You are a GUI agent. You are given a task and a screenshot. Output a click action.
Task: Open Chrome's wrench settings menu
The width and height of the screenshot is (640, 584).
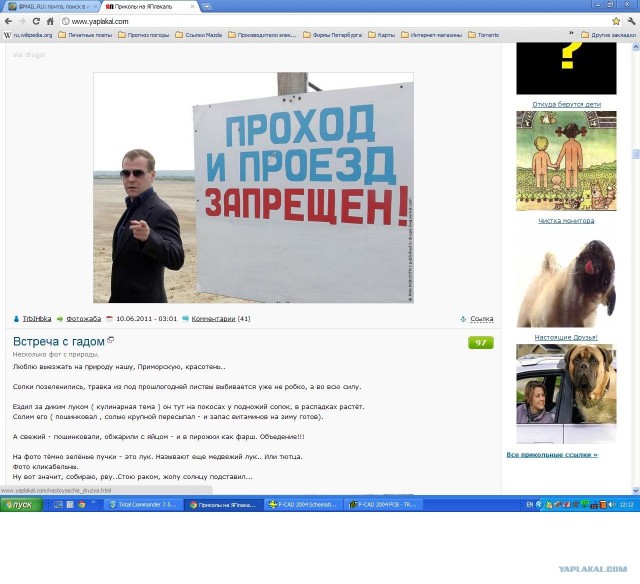[631, 21]
